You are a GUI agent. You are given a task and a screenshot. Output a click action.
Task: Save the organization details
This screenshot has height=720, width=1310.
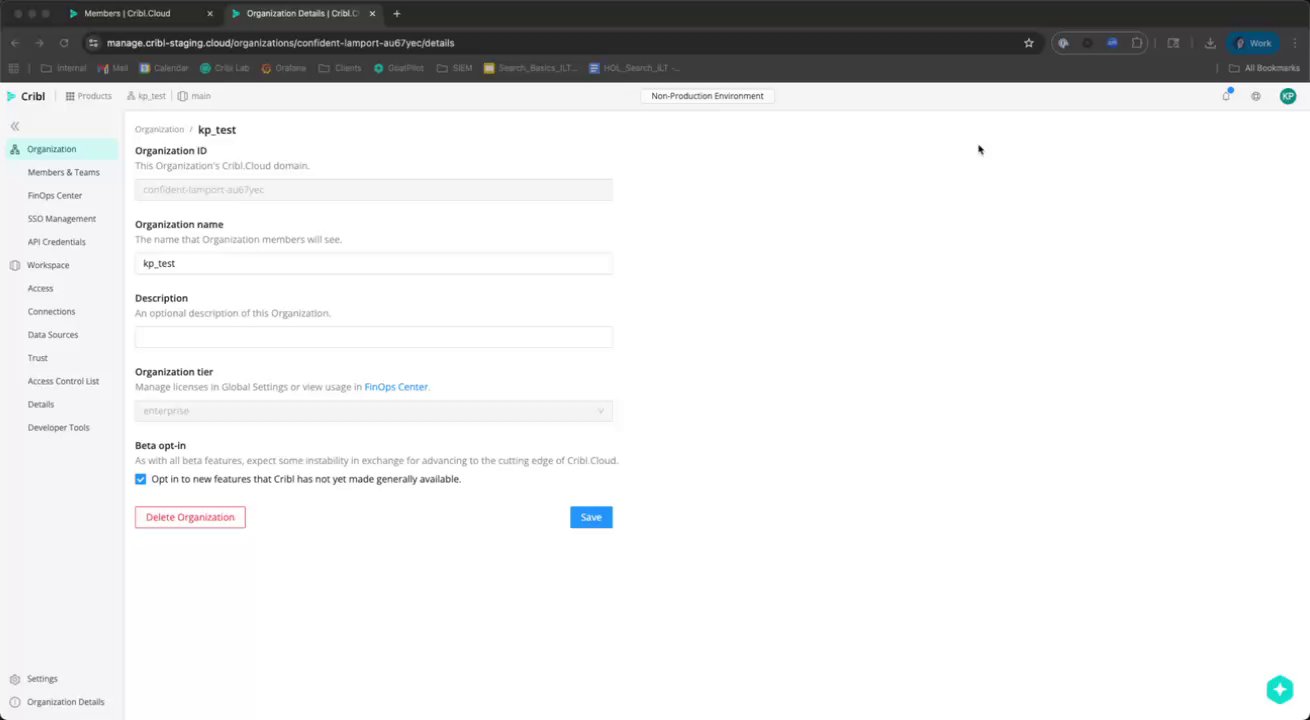[591, 517]
